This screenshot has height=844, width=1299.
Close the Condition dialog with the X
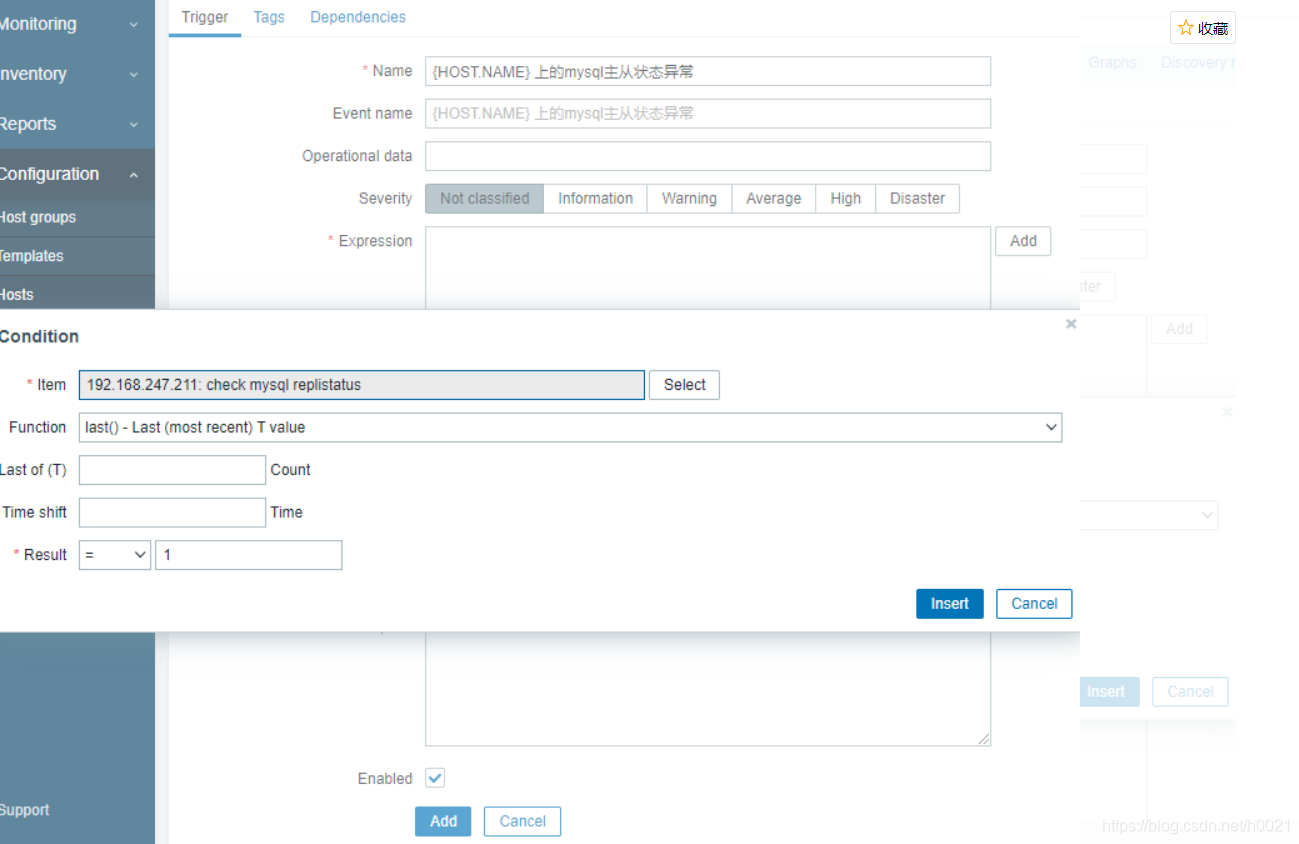point(1071,324)
